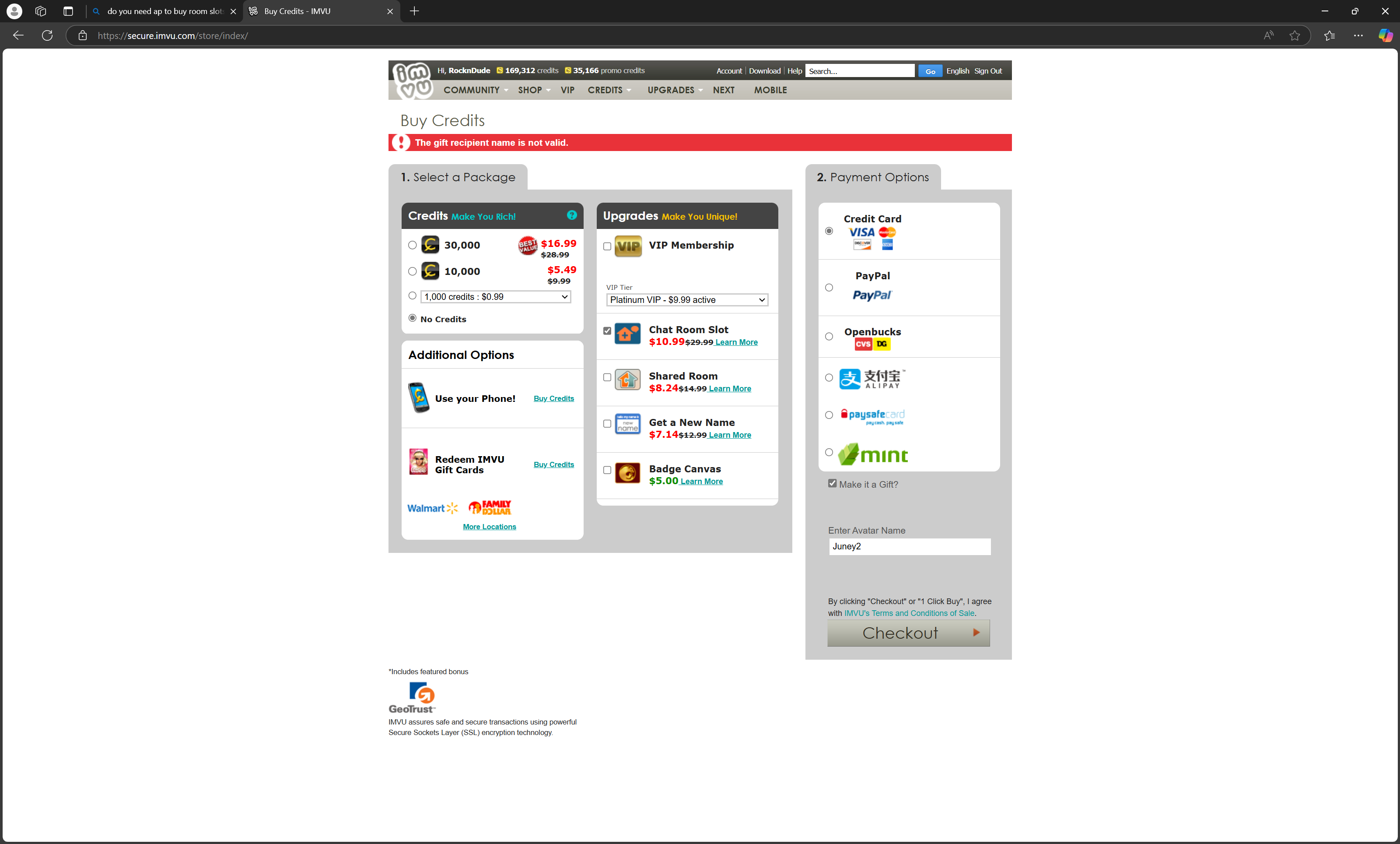Click the Enter Avatar Name field
The height and width of the screenshot is (844, 1400).
click(909, 546)
